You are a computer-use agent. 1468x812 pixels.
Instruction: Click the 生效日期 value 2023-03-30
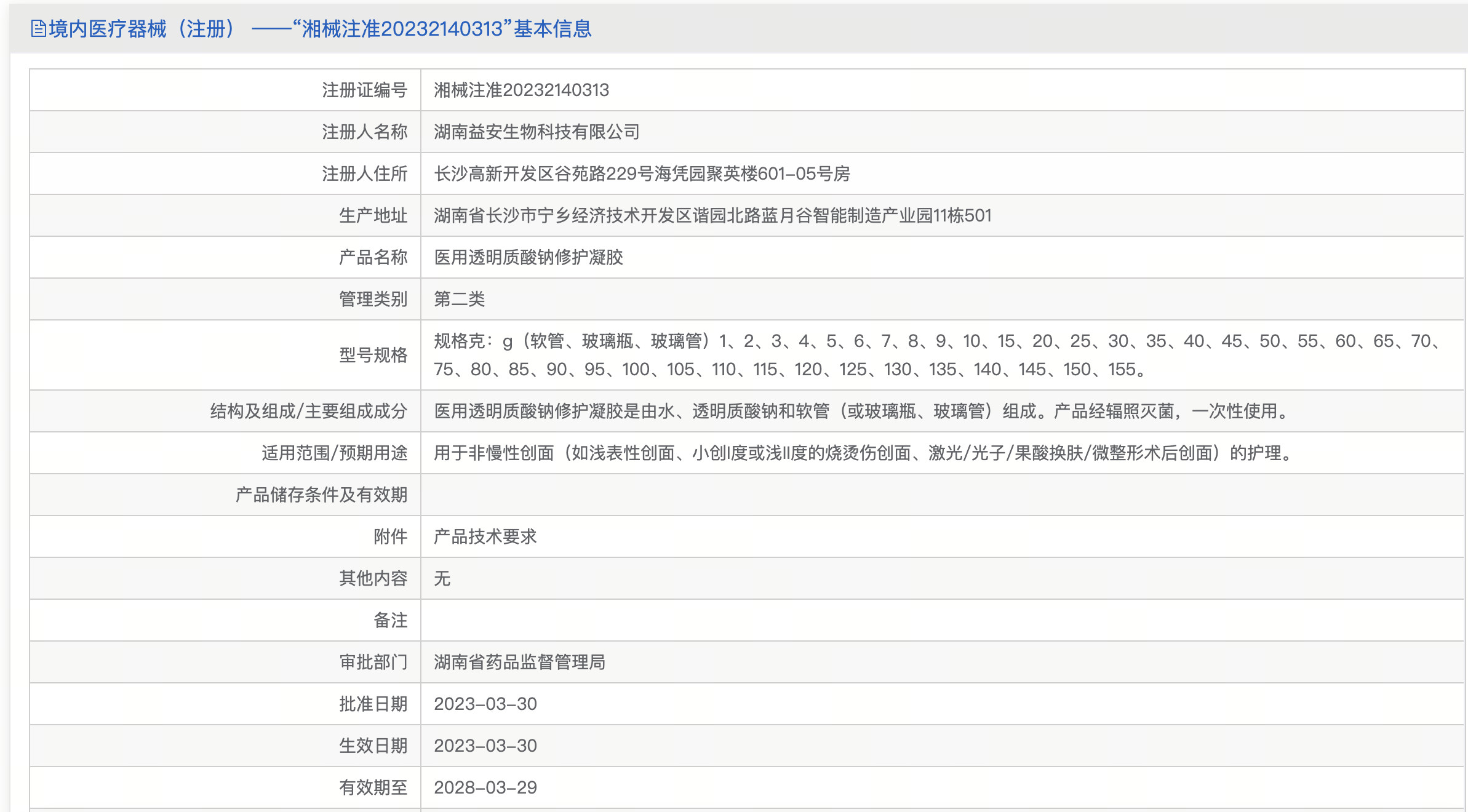(485, 746)
